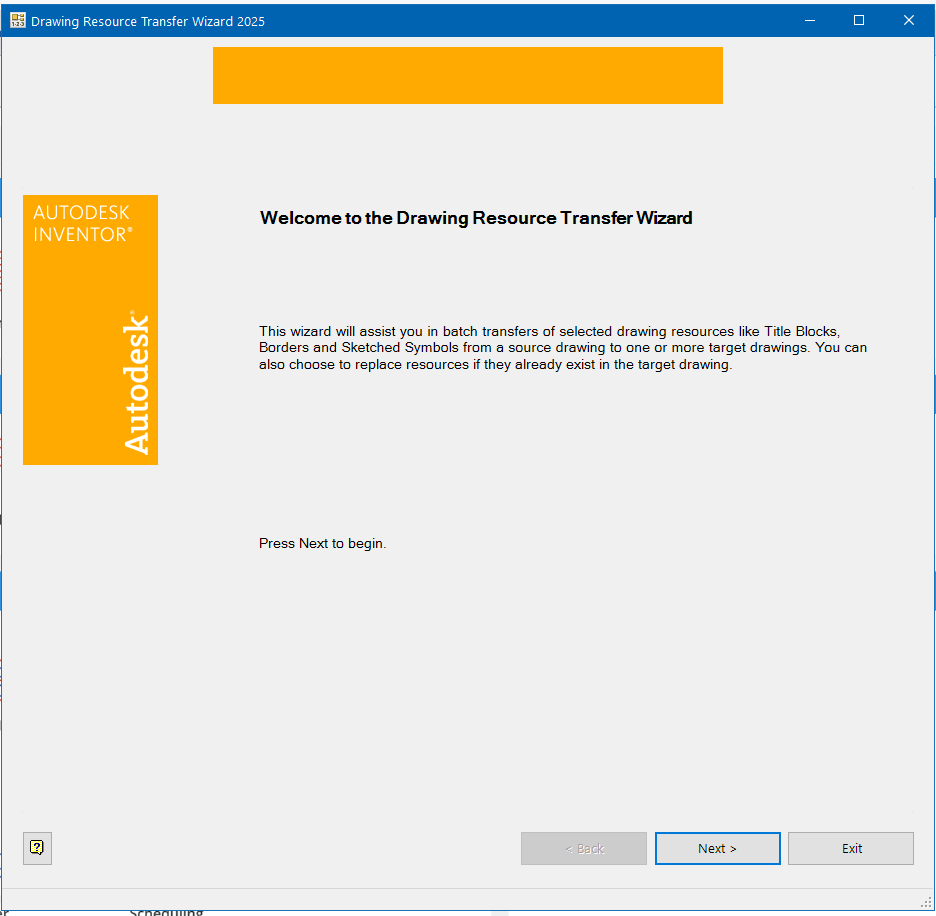Click the Drawing Resource Transfer Wizard 2025 title text
Viewport: 936px width, 916px height.
(x=146, y=20)
